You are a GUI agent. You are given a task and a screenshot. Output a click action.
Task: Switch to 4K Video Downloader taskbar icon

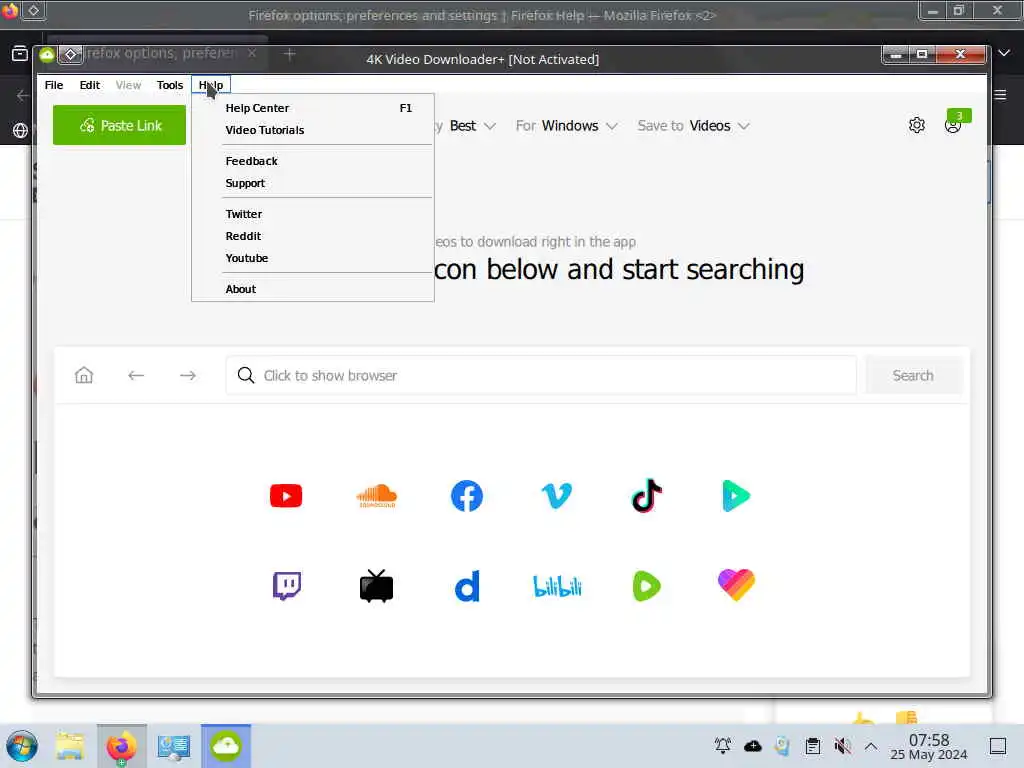pos(226,746)
